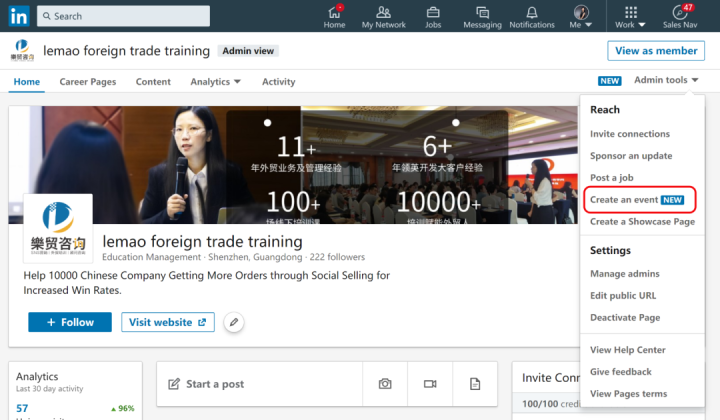Click the LinkedIn logo icon

click(19, 16)
